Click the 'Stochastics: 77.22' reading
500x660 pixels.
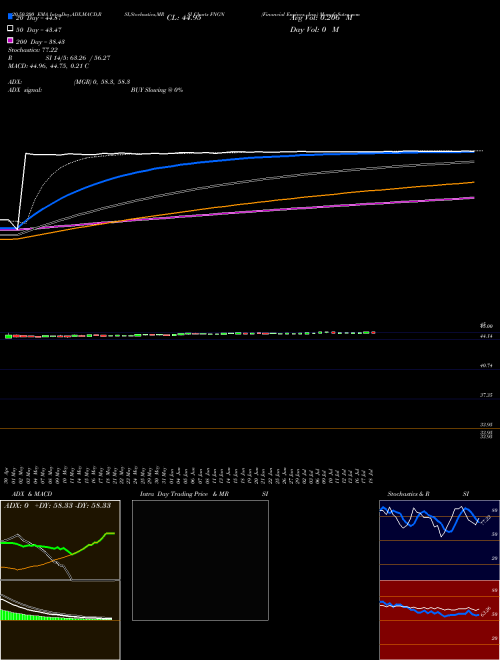33,50
